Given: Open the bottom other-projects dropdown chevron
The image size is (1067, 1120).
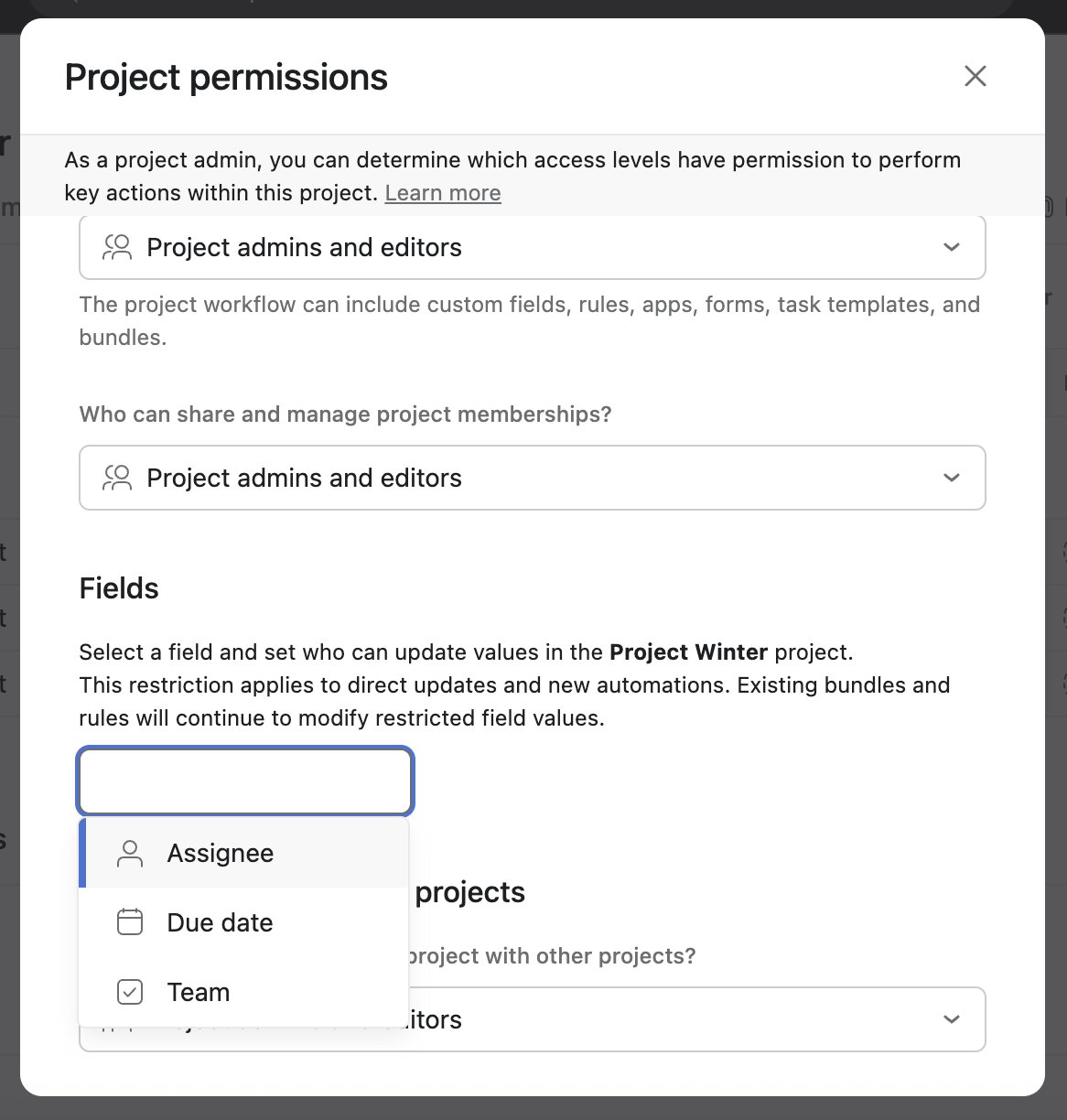Looking at the screenshot, I should (952, 1019).
